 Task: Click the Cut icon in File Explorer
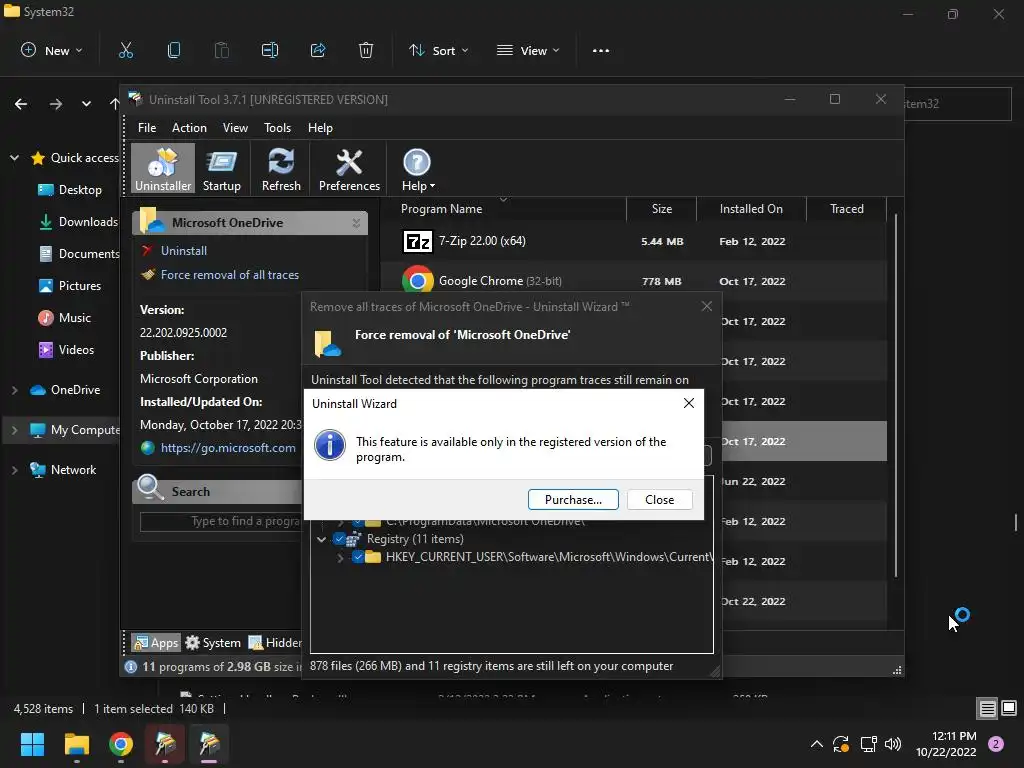point(125,50)
